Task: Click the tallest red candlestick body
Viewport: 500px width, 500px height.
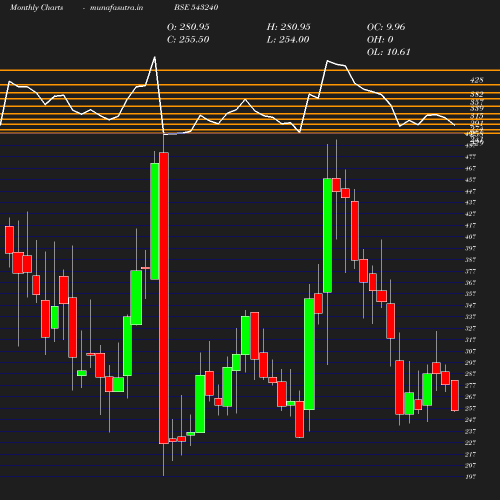Action: (164, 298)
